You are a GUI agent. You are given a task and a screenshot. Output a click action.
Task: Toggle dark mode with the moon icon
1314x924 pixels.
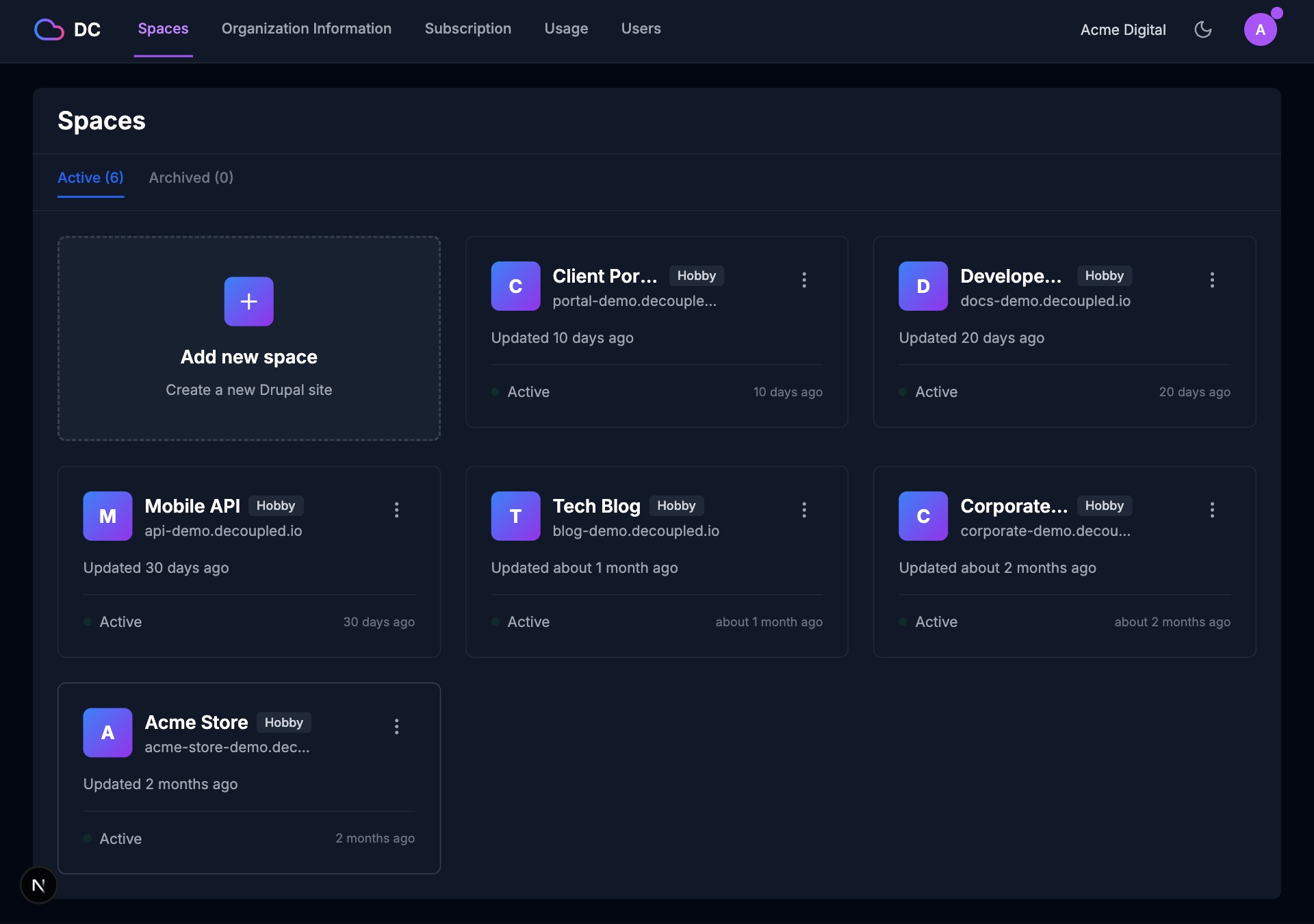1202,29
